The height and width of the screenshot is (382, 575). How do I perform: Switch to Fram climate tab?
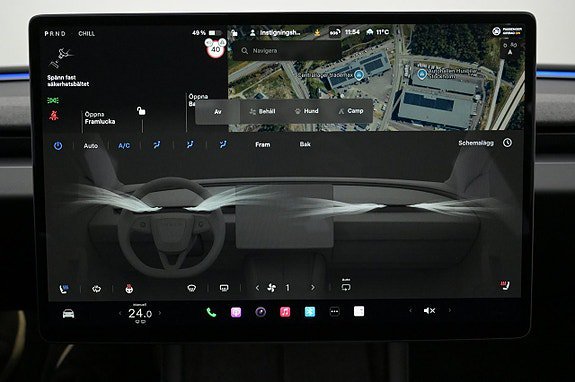(x=263, y=144)
